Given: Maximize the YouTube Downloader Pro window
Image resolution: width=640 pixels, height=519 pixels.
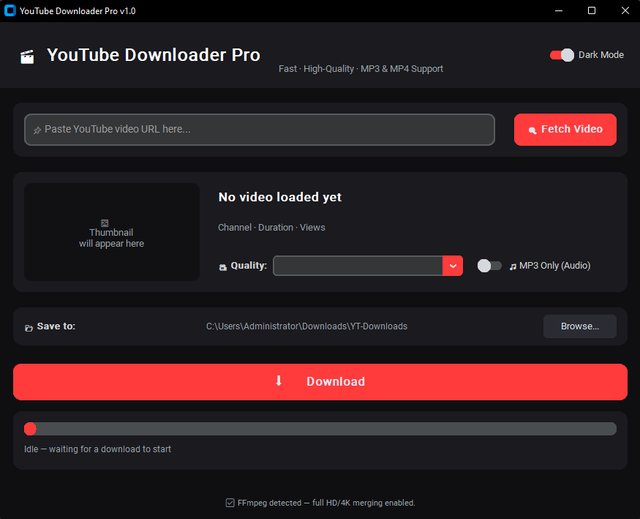Looking at the screenshot, I should pyautogui.click(x=591, y=11).
